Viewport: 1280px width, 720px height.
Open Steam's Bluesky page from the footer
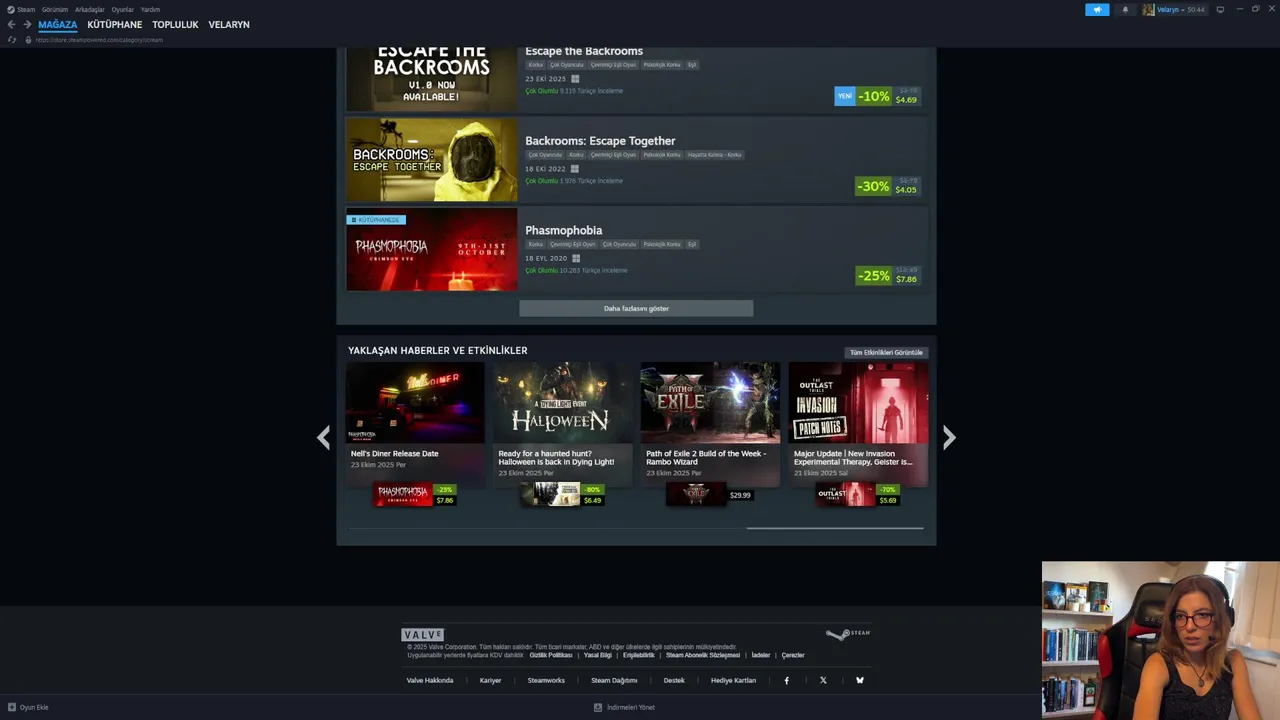pyautogui.click(x=859, y=680)
